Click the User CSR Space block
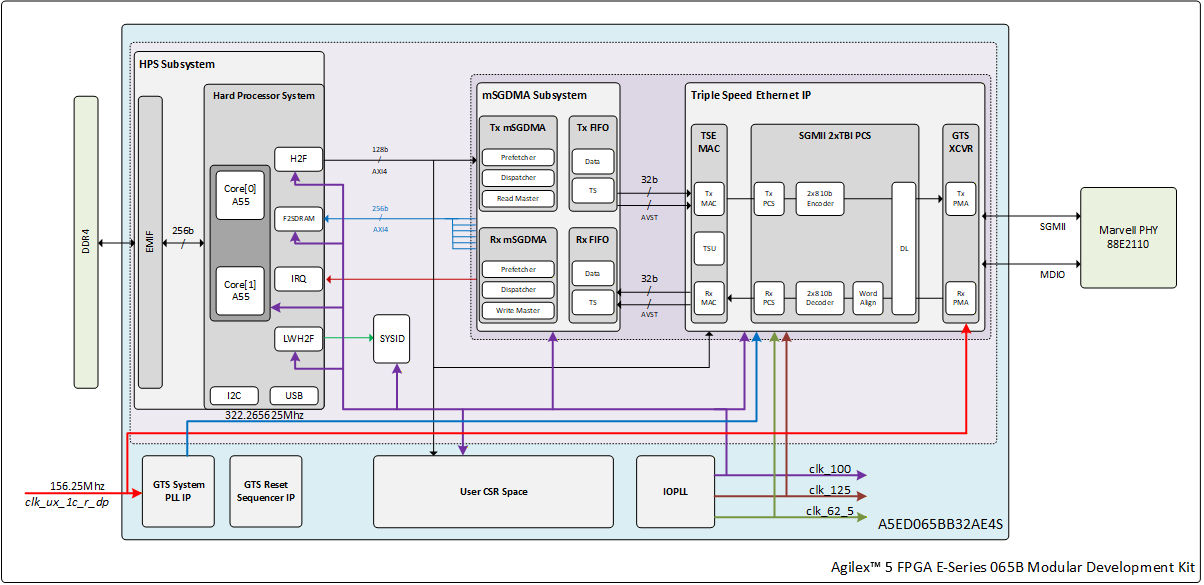Viewport: 1204px width, 585px height. (493, 492)
